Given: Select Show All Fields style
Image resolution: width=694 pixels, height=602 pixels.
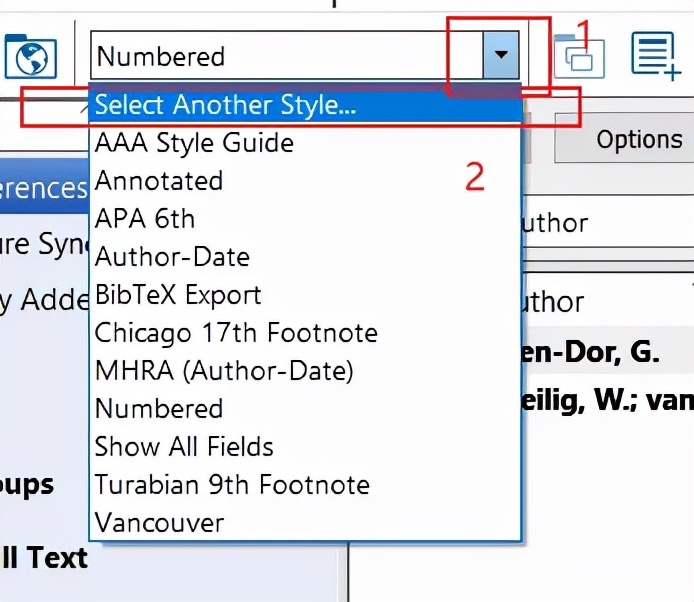Looking at the screenshot, I should (305, 446).
